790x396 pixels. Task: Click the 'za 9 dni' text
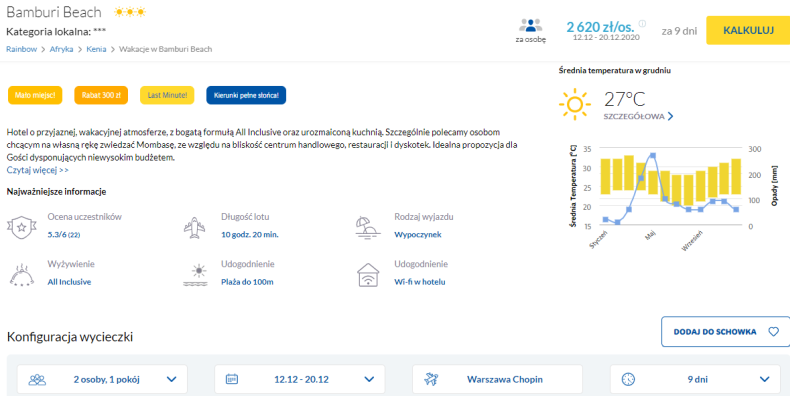pos(679,31)
